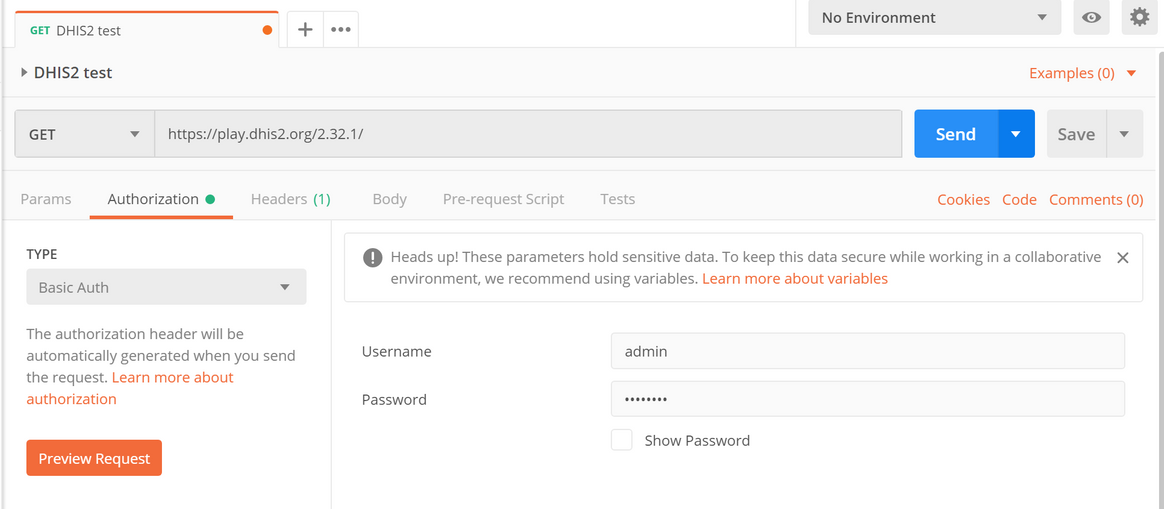The image size is (1164, 509).
Task: Open manage environments gear icon
Action: [x=1139, y=18]
